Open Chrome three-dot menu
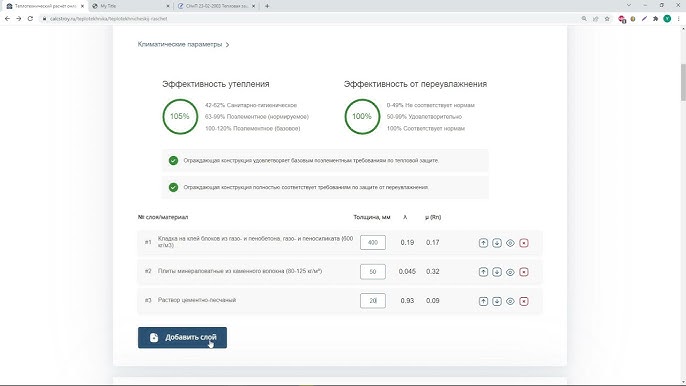The width and height of the screenshot is (686, 386). (679, 19)
